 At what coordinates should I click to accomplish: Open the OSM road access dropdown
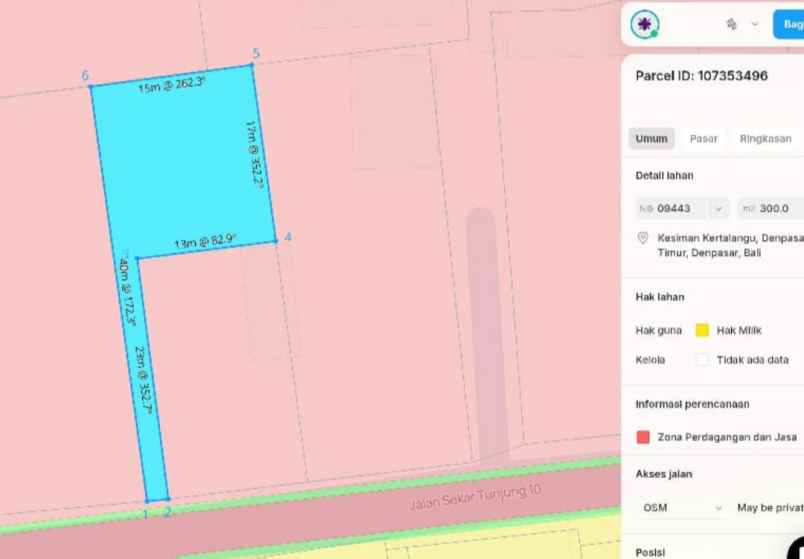click(x=681, y=508)
